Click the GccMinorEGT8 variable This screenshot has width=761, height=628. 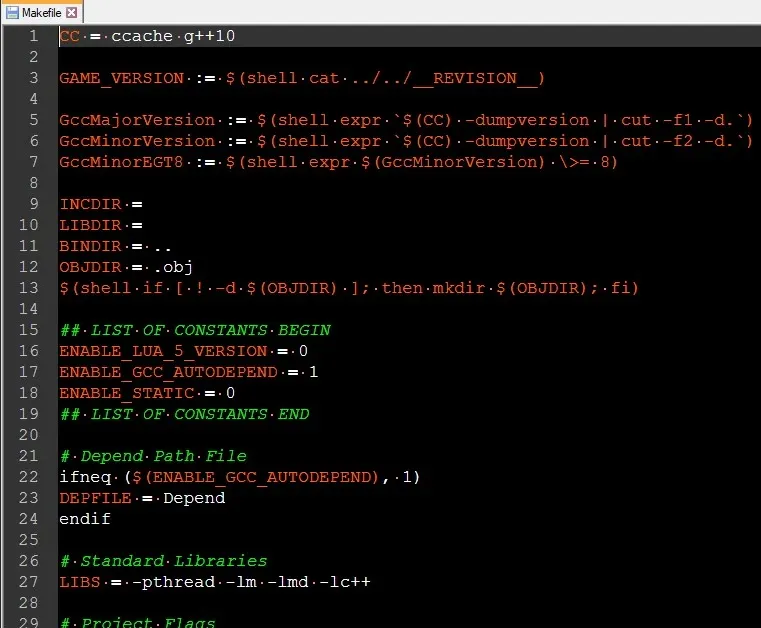click(x=121, y=162)
